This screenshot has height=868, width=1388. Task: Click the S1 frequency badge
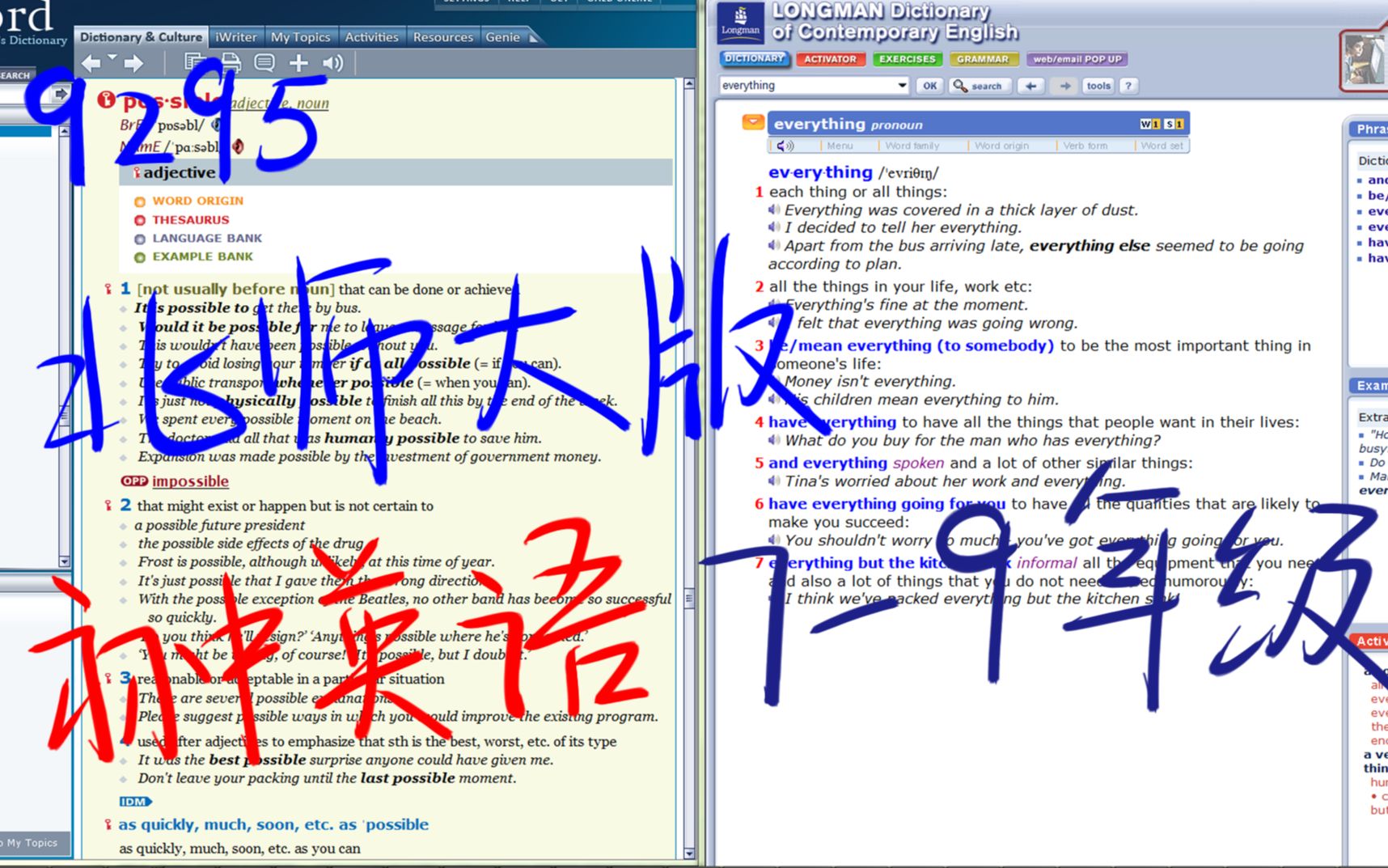pos(1174,124)
